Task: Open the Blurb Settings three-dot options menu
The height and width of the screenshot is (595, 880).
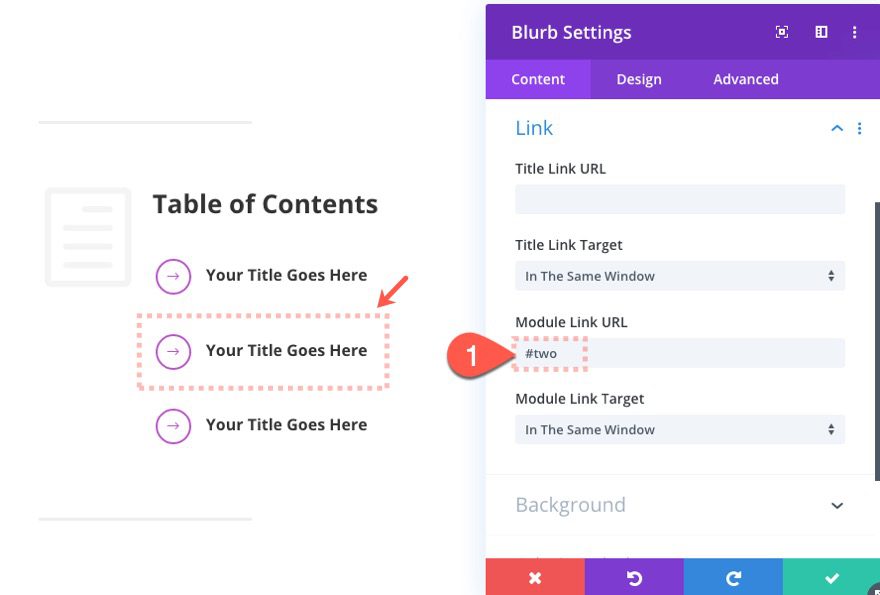Action: click(855, 31)
